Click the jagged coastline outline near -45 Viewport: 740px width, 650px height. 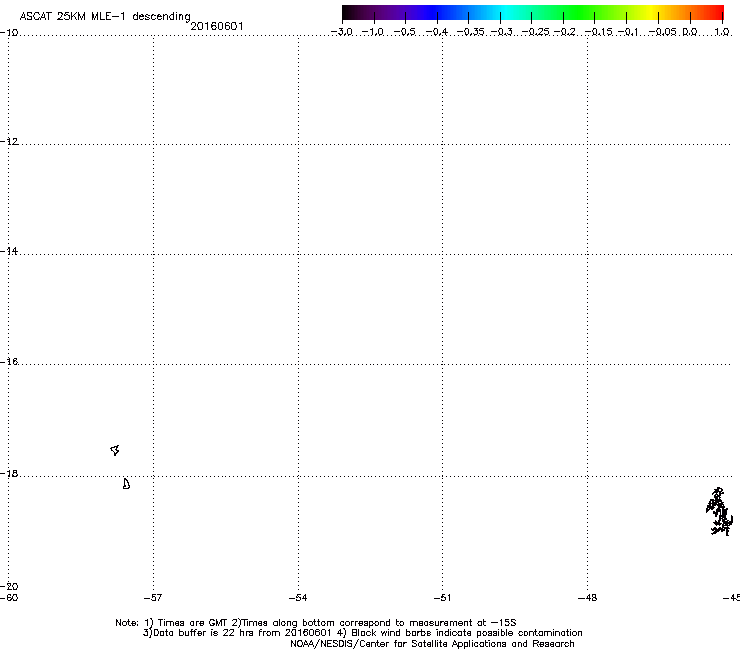719,512
